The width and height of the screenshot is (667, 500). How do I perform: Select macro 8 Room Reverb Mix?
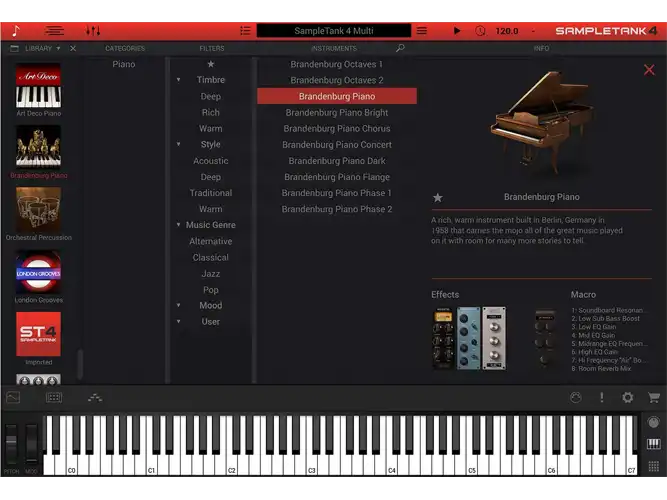tap(601, 369)
